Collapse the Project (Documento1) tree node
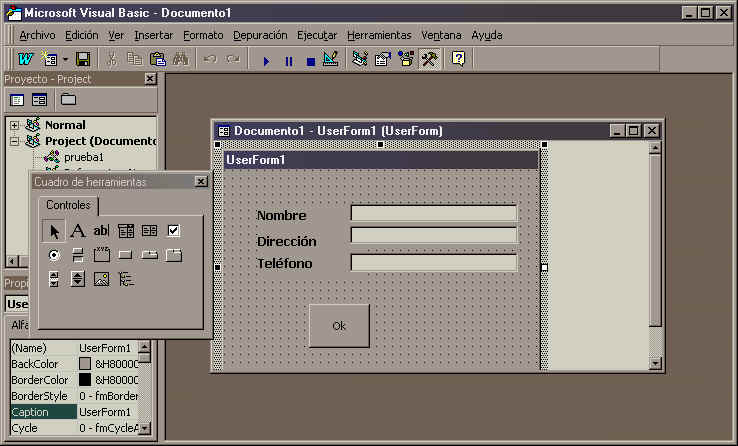Viewport: 738px width, 446px height. pyautogui.click(x=14, y=142)
